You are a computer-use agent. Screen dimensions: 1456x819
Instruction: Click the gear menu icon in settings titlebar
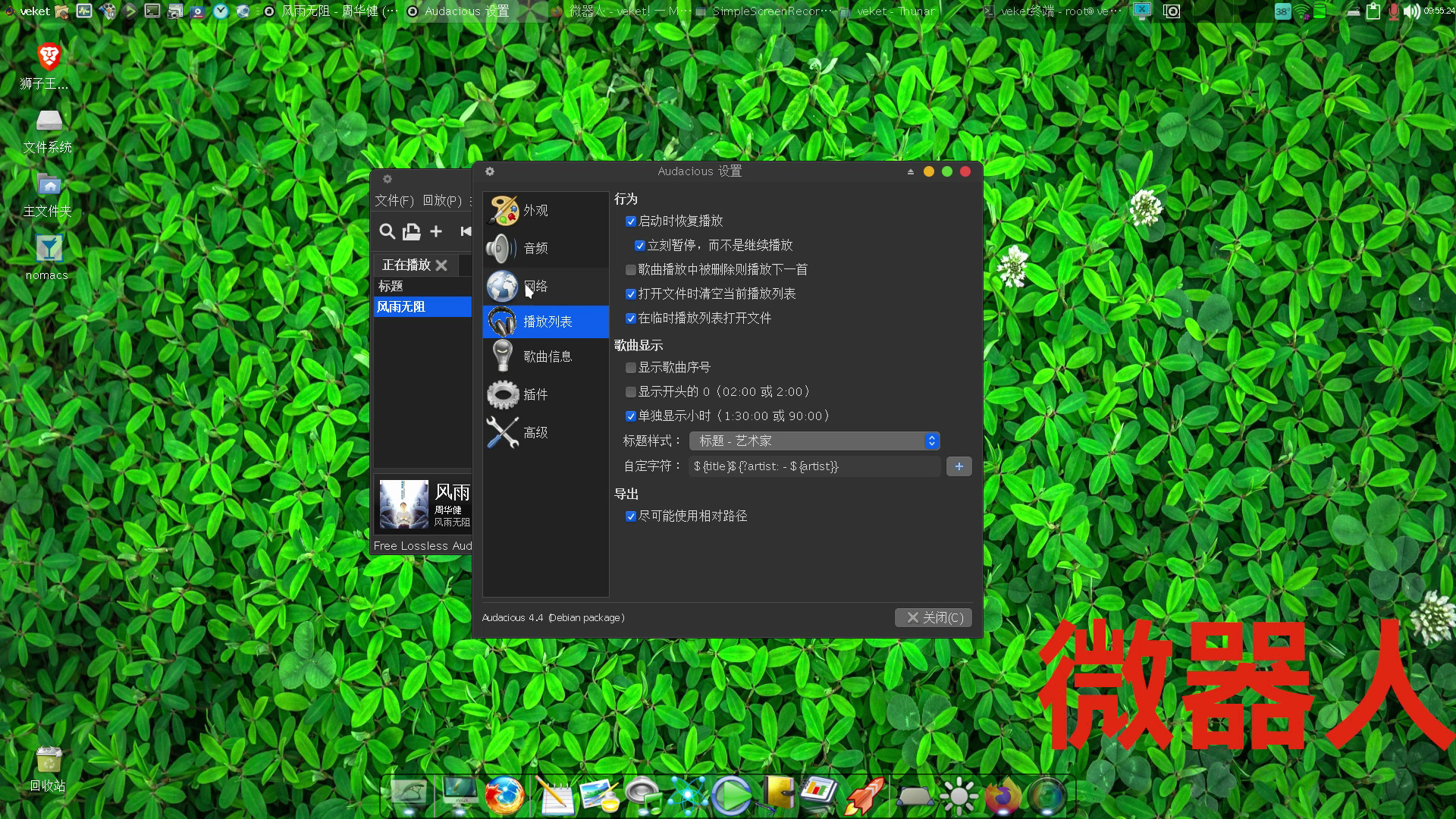point(490,171)
